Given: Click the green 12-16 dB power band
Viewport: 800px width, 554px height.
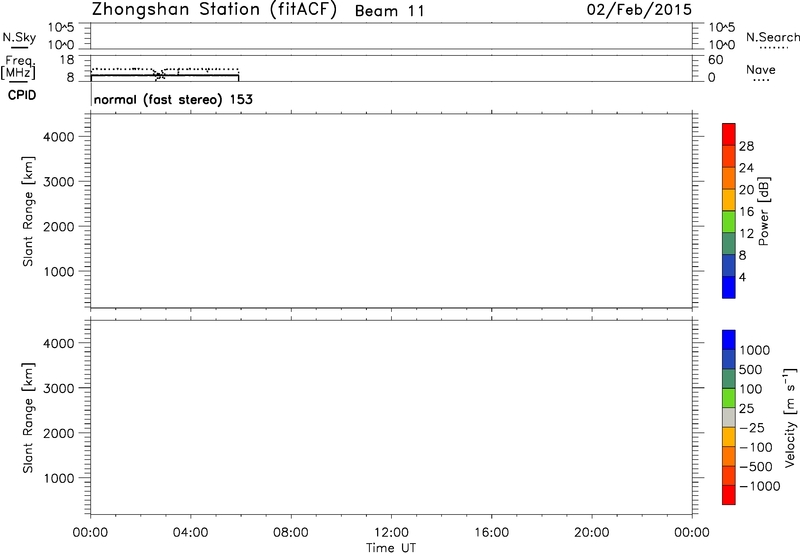Looking at the screenshot, I should click(x=729, y=221).
